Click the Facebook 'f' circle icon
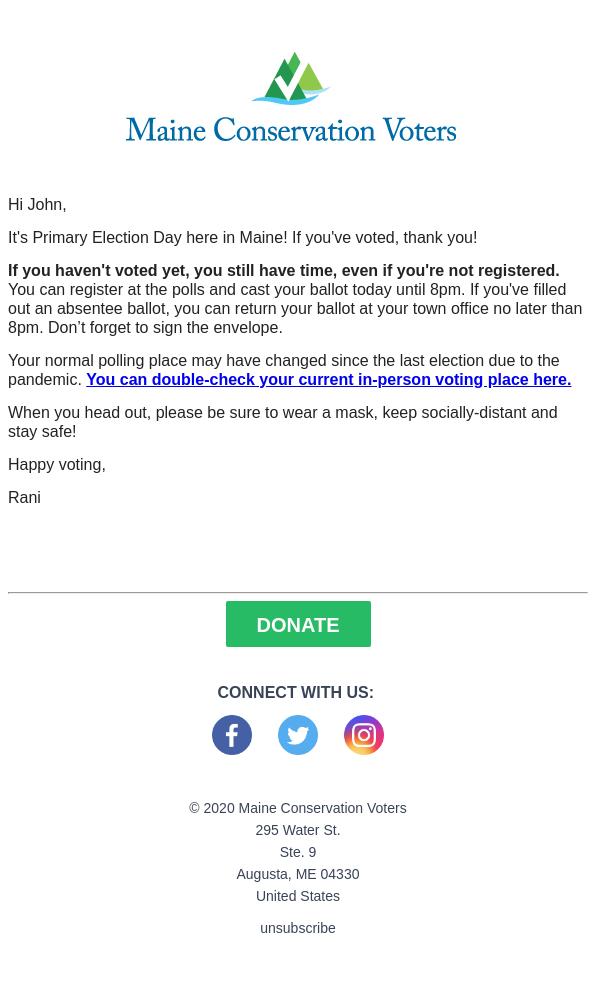The image size is (592, 1008). [x=231, y=735]
